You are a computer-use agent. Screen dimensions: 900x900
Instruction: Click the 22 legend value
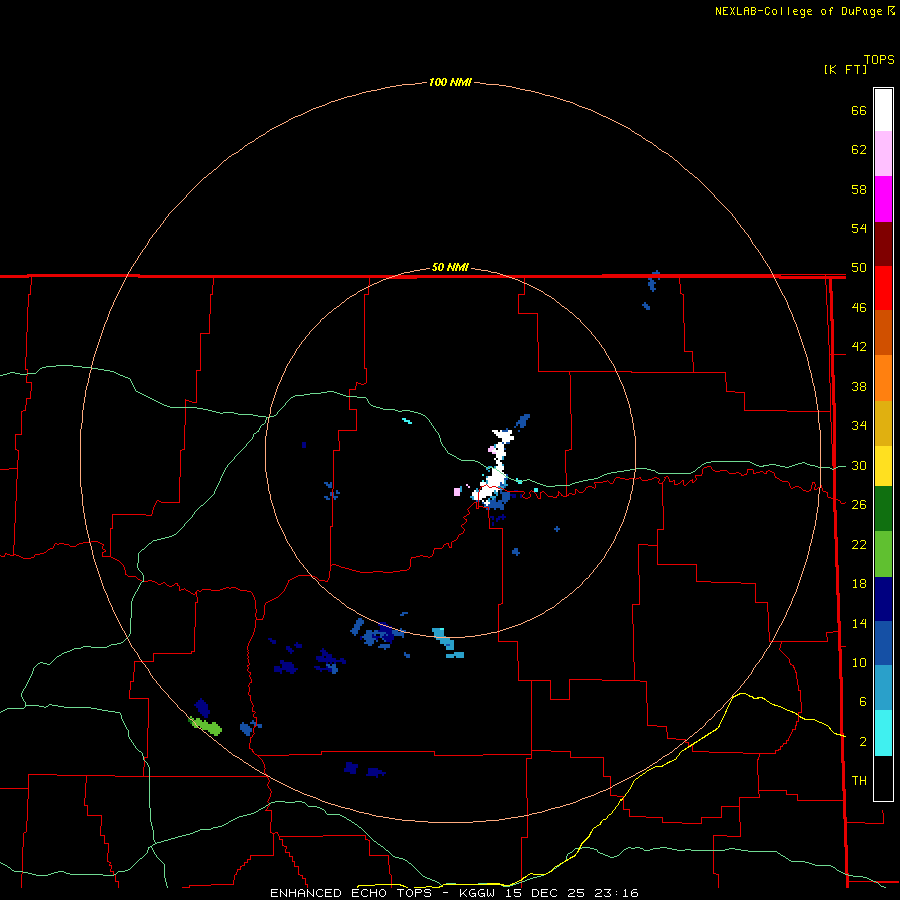pyautogui.click(x=859, y=545)
